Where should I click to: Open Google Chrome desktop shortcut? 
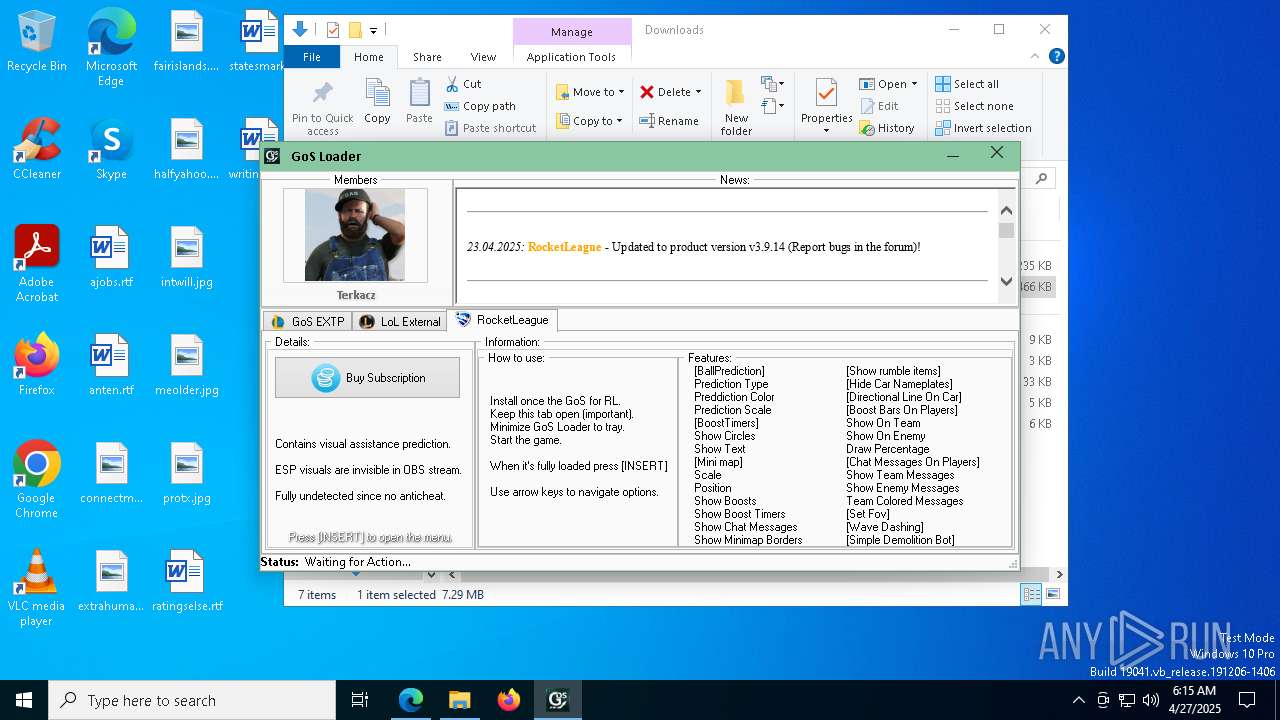[37, 480]
